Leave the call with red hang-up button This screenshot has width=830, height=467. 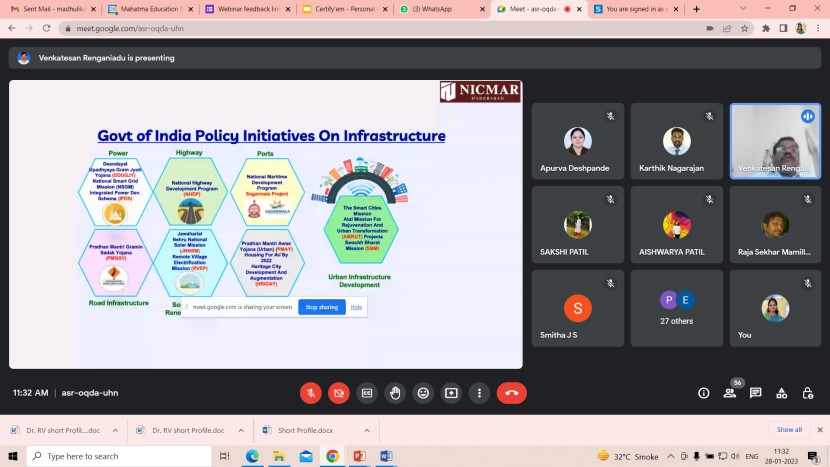(x=511, y=393)
